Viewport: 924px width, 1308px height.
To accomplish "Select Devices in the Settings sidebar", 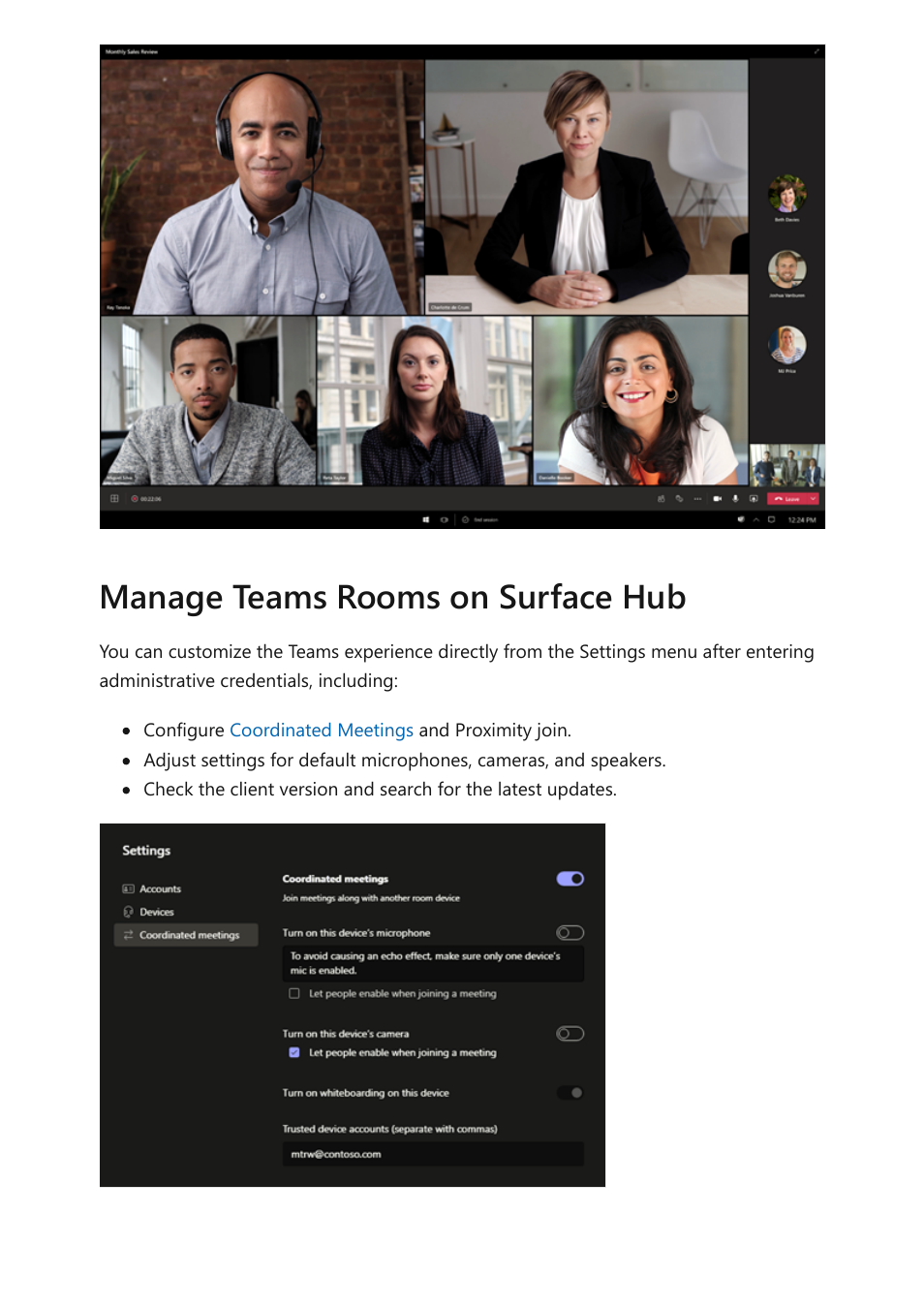I will point(186,913).
